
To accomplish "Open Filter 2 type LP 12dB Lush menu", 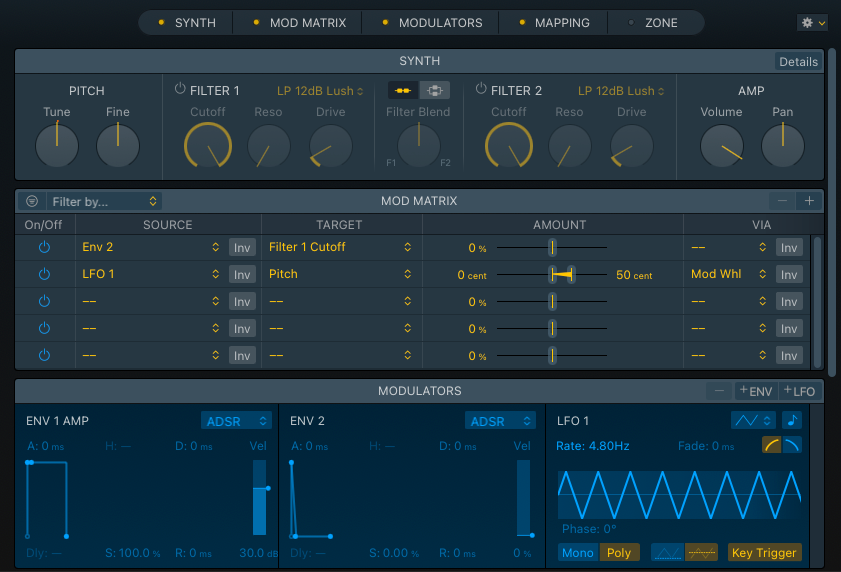I will coord(621,91).
